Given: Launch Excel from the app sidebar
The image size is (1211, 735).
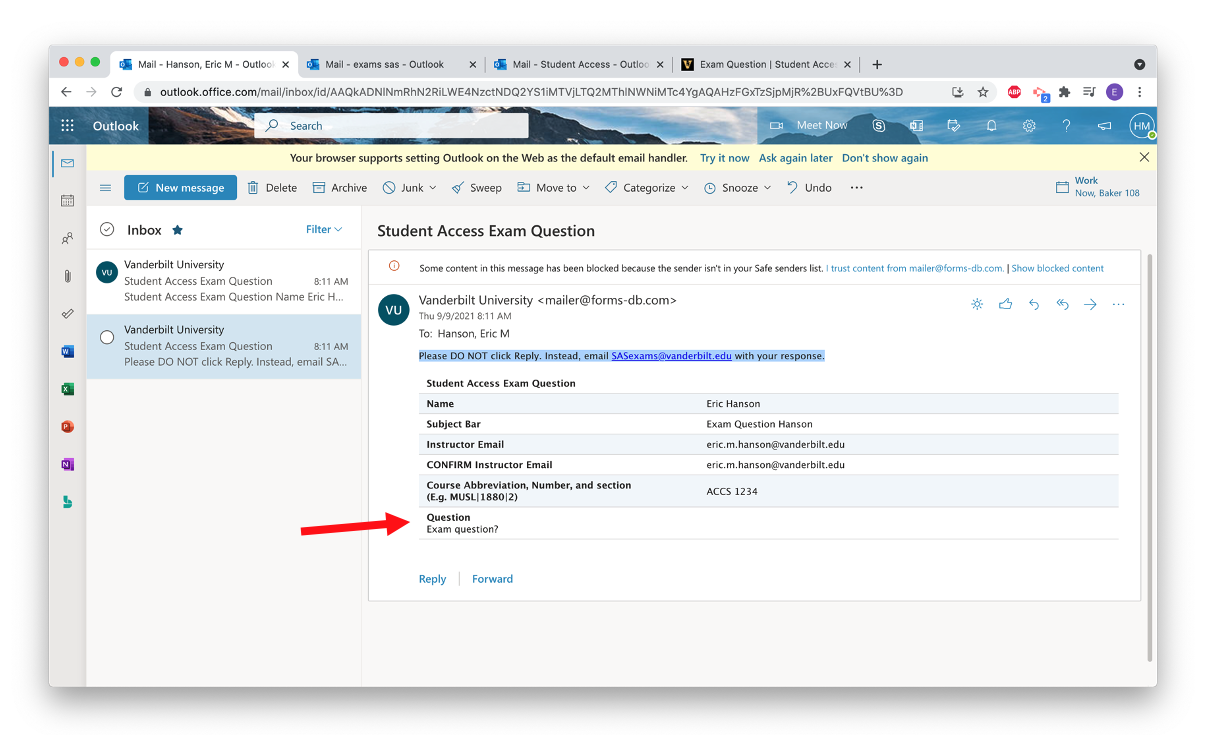Looking at the screenshot, I should (x=67, y=388).
